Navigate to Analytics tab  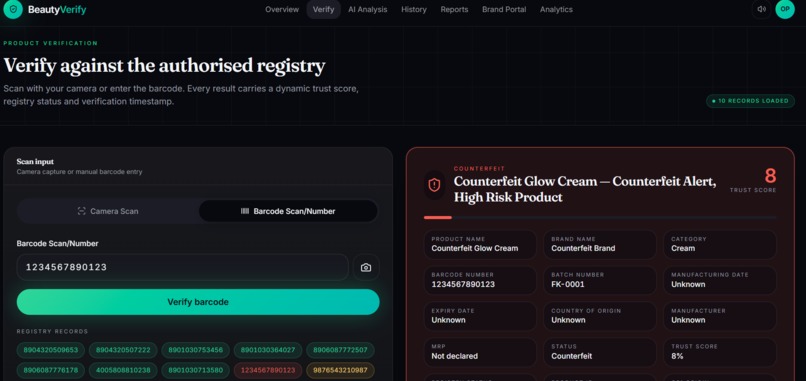556,10
